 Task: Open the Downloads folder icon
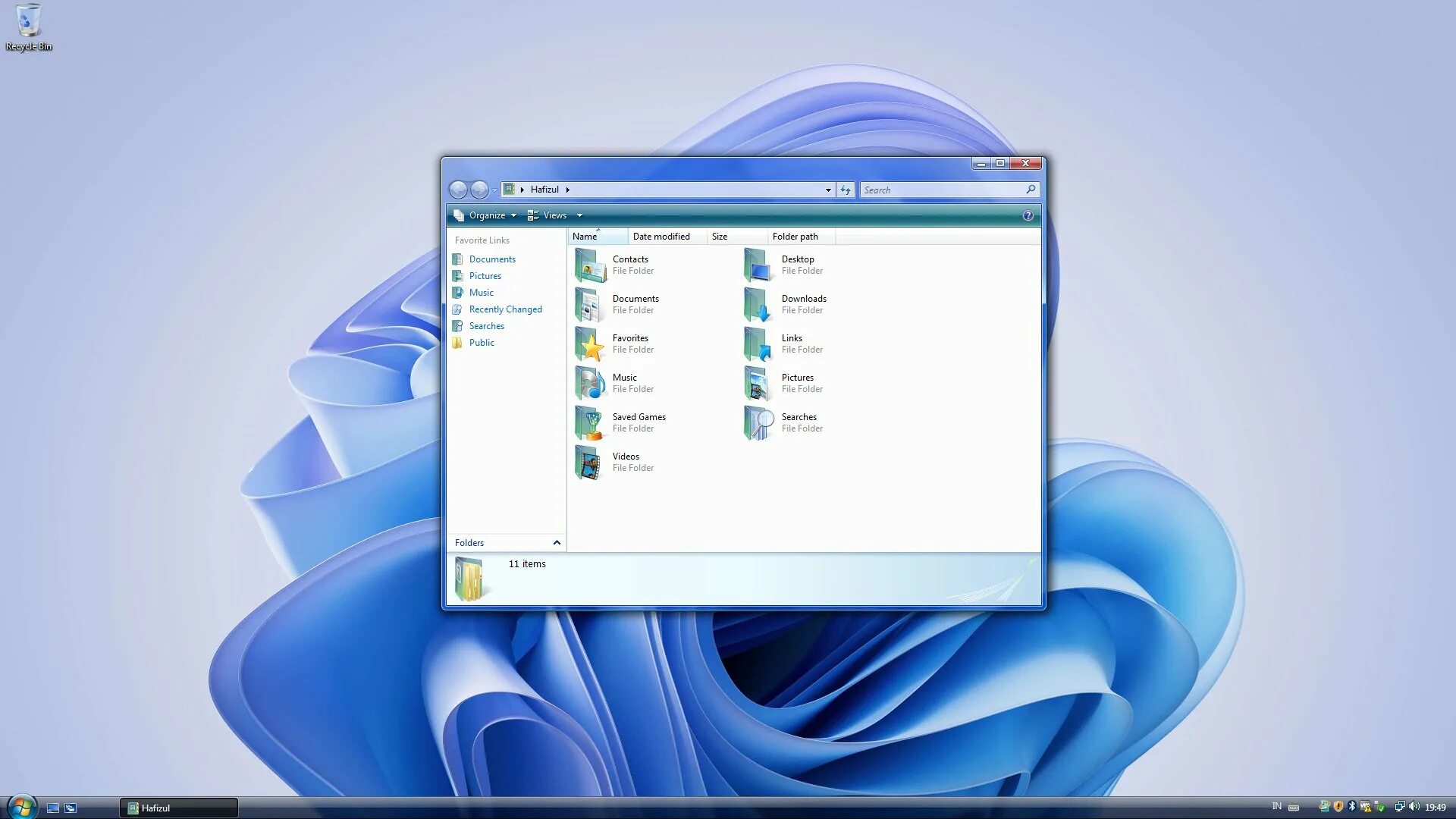pos(758,304)
